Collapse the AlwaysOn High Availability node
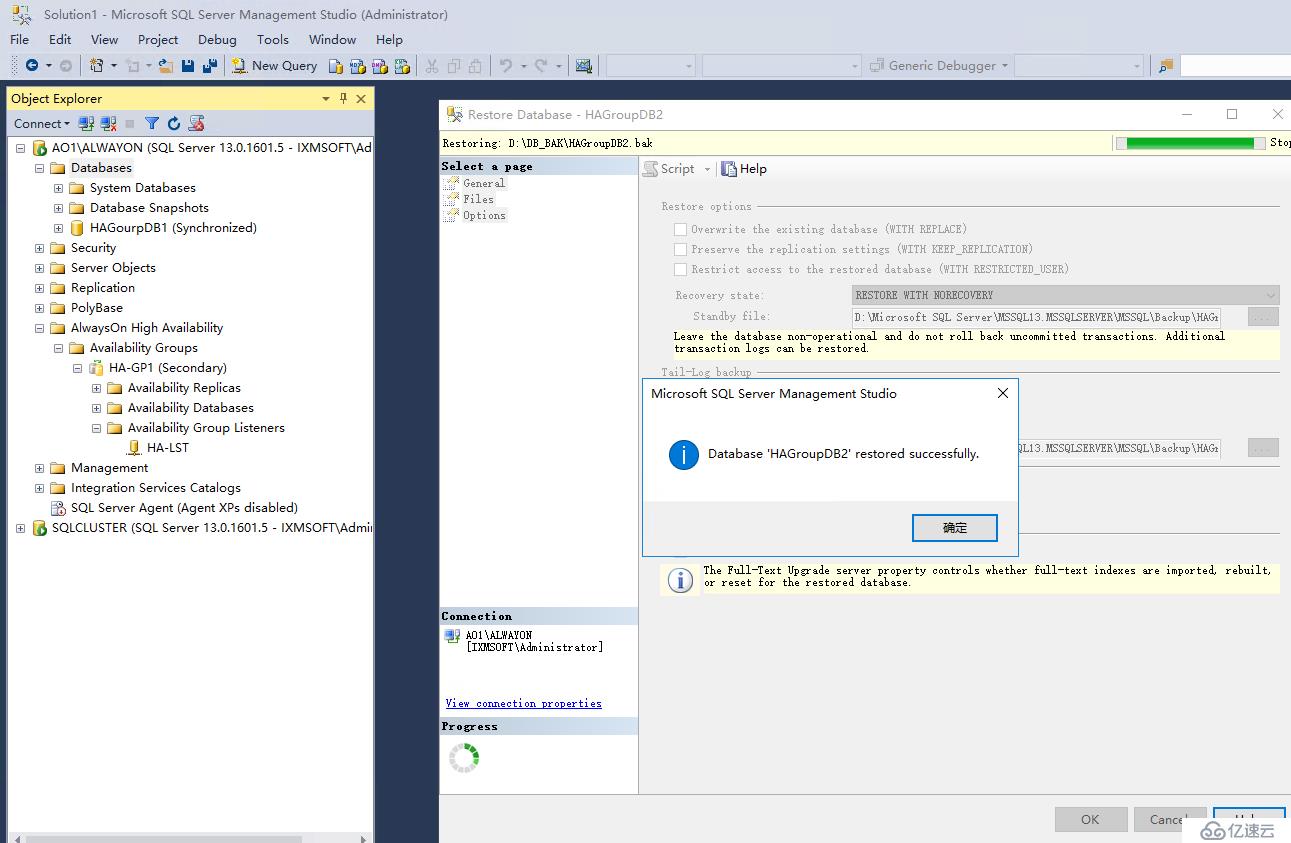1291x843 pixels. pyautogui.click(x=39, y=328)
